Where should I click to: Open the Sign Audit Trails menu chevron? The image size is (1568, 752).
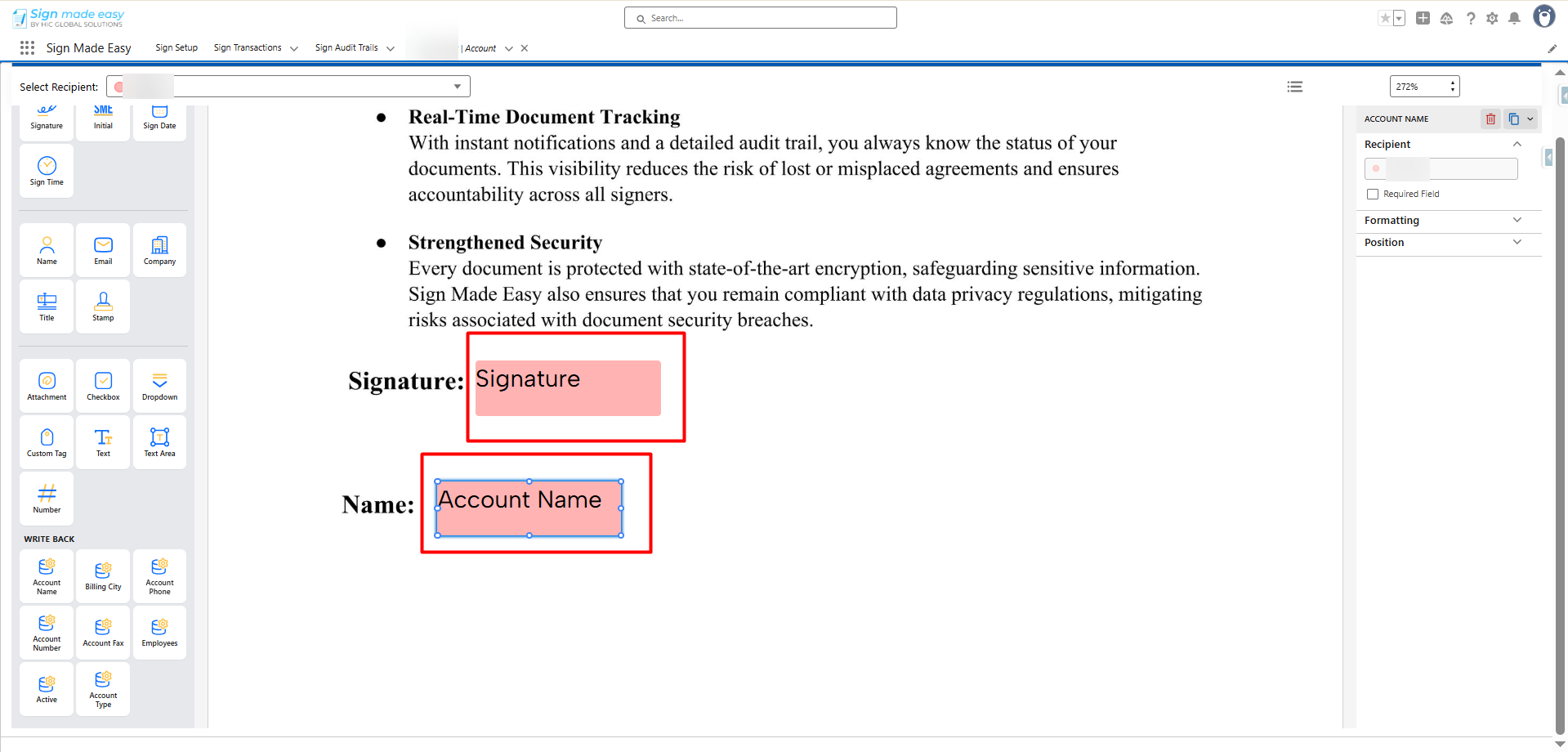click(391, 49)
